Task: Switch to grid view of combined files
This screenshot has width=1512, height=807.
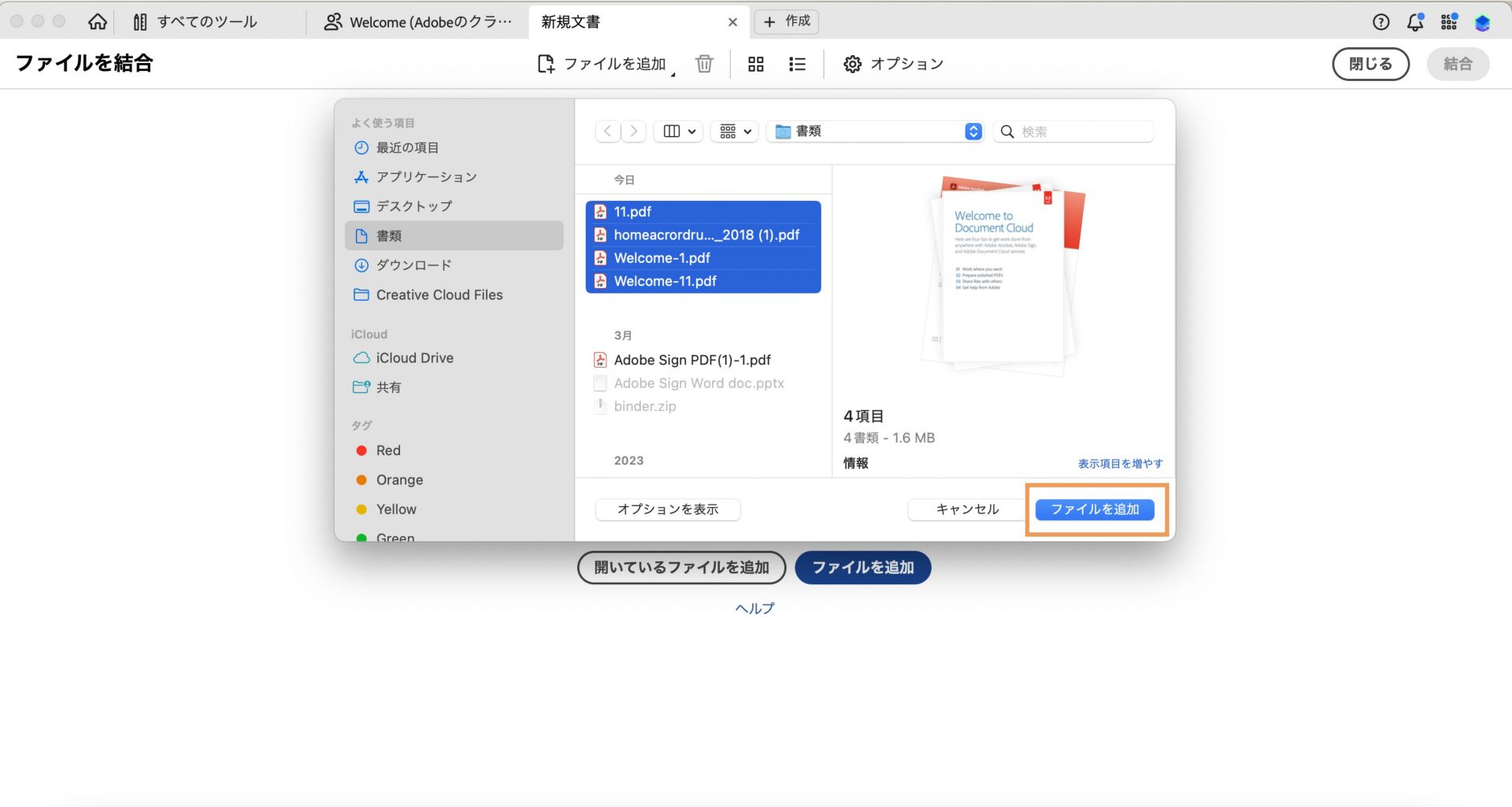Action: pyautogui.click(x=755, y=64)
